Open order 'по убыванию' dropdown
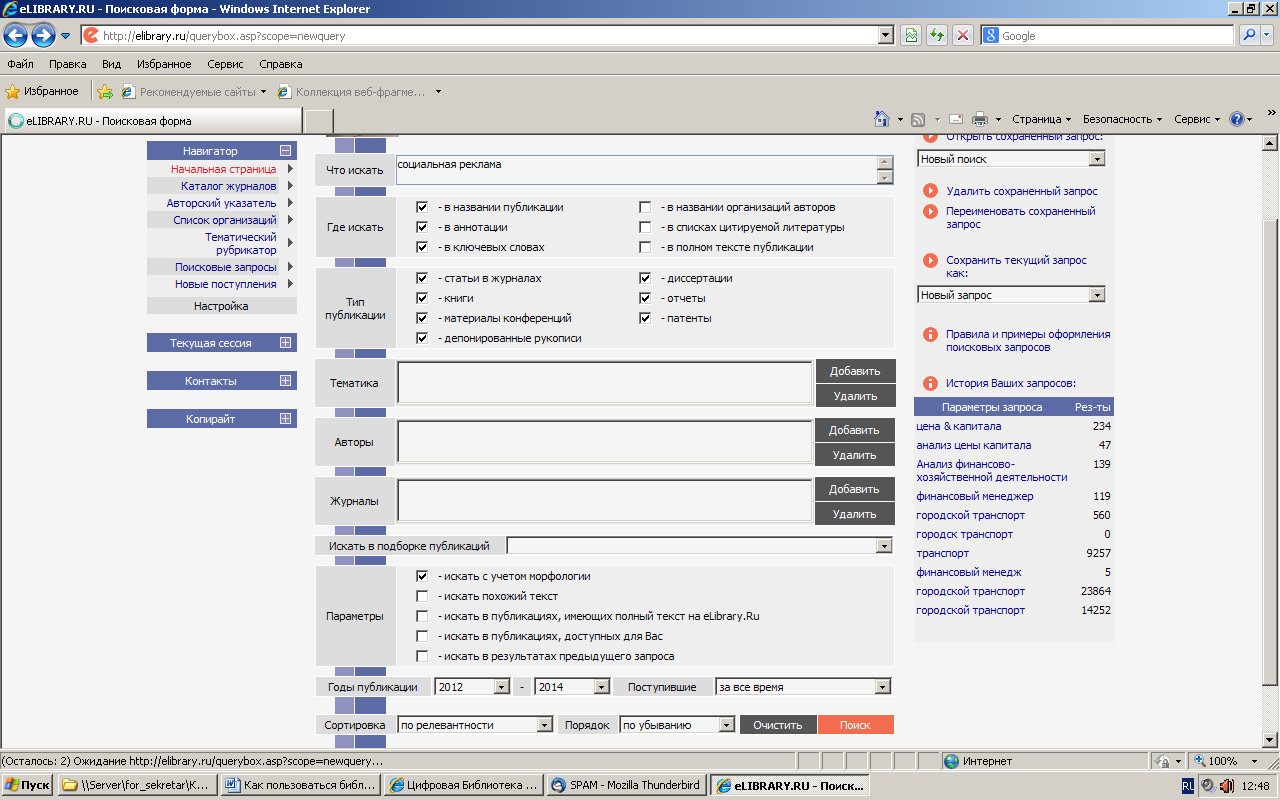 point(678,725)
